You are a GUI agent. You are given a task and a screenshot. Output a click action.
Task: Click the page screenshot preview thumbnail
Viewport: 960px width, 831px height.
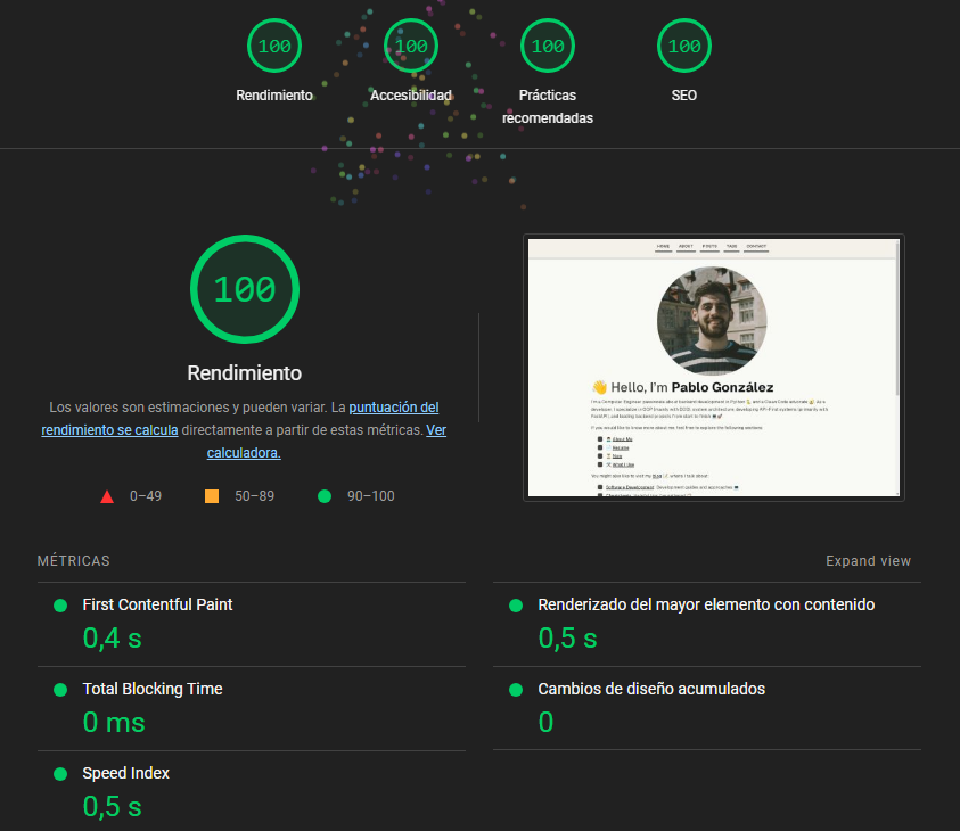click(x=714, y=367)
